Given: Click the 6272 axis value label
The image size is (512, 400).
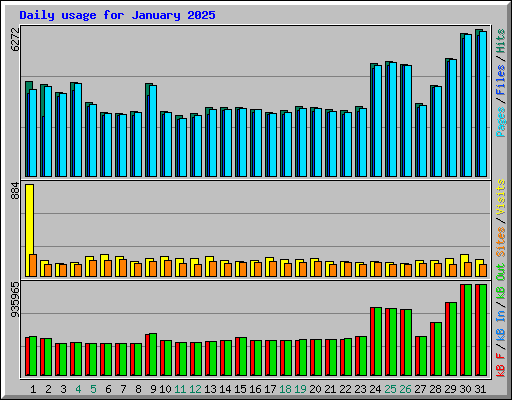Looking at the screenshot, I should coord(15,39).
